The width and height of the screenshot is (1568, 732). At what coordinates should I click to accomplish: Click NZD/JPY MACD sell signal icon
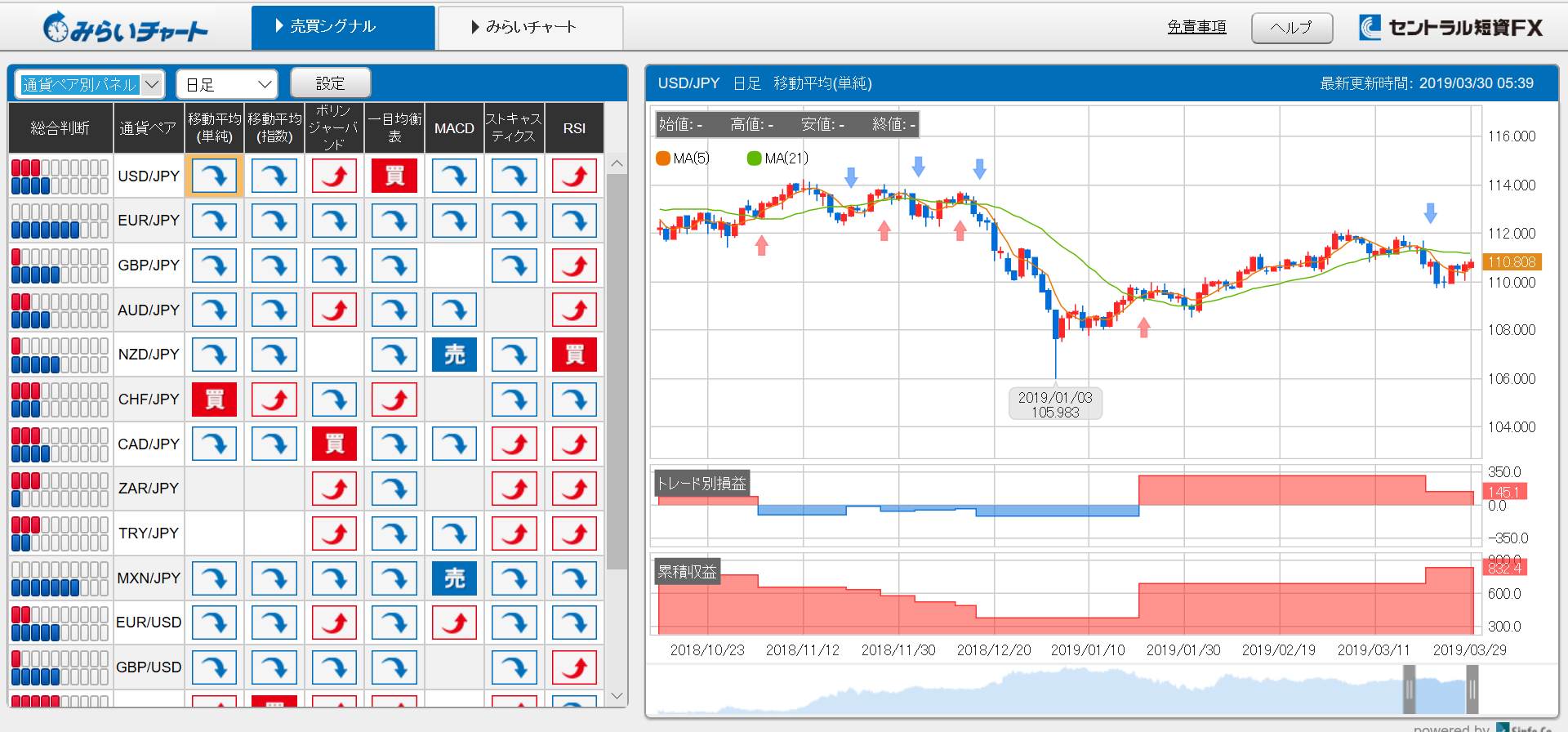454,355
